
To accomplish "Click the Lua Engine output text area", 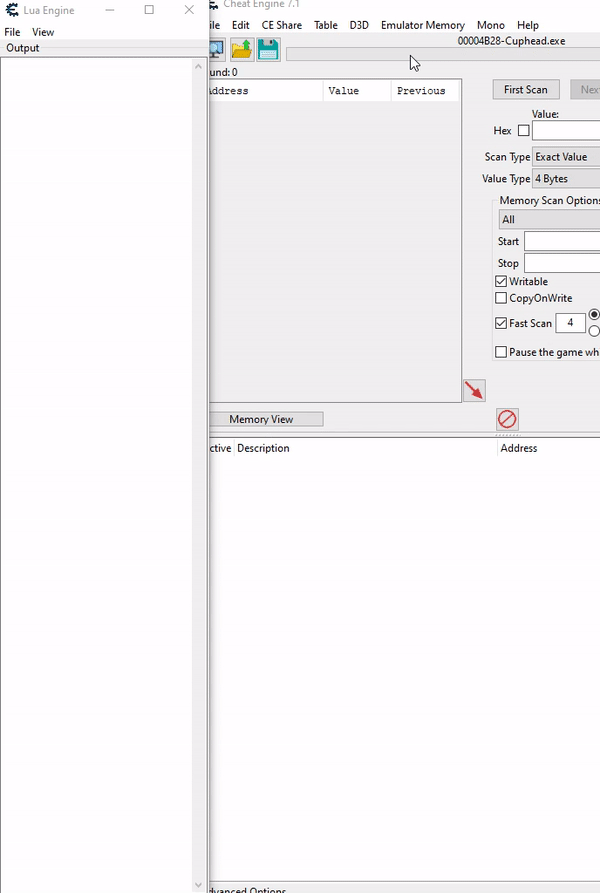I will click(x=97, y=474).
